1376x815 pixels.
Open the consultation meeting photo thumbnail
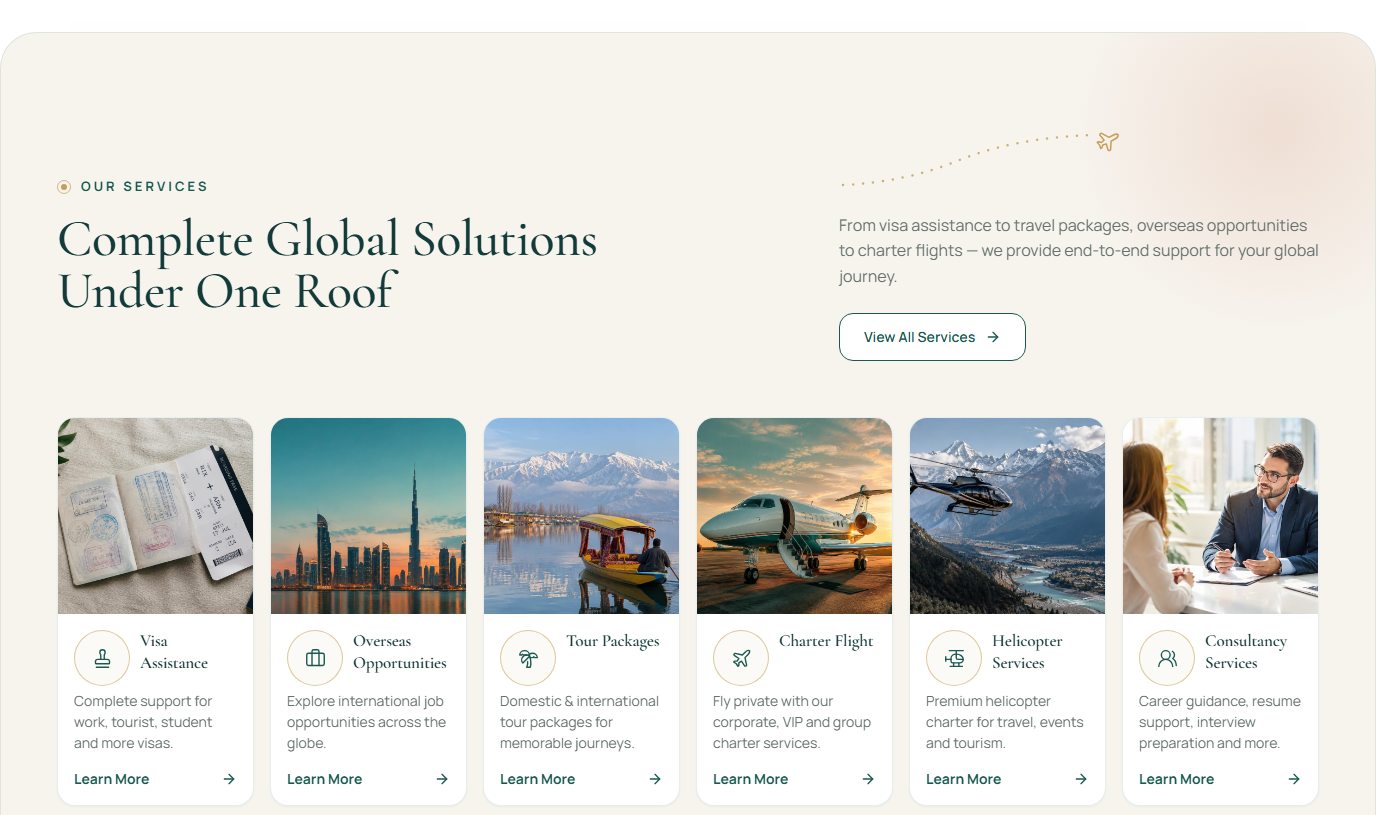[x=1220, y=516]
